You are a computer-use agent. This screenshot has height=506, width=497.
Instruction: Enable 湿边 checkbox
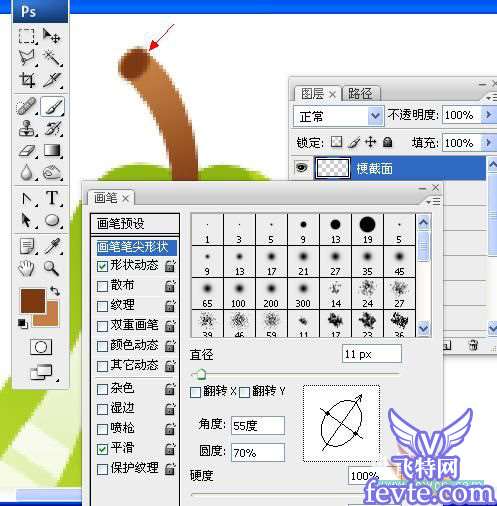pyautogui.click(x=102, y=409)
